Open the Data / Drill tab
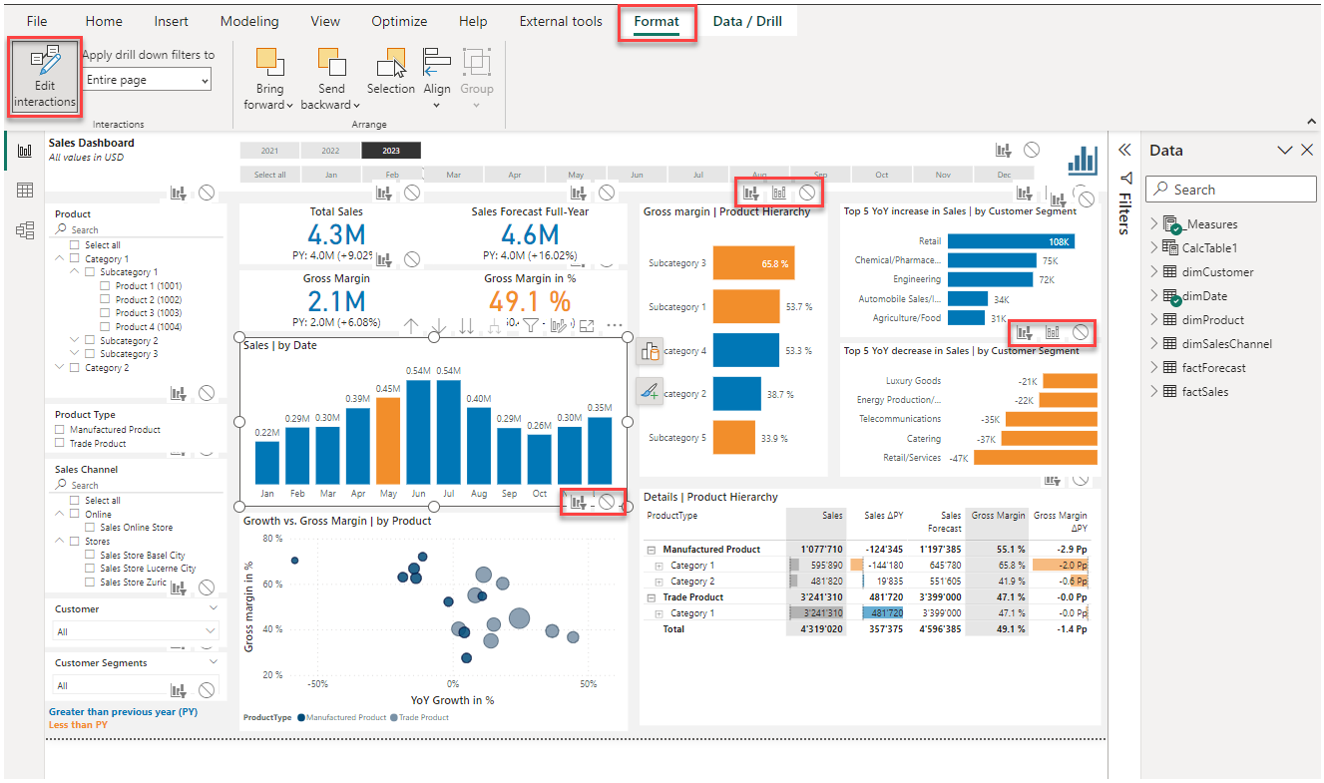The width and height of the screenshot is (1324, 783). (748, 21)
